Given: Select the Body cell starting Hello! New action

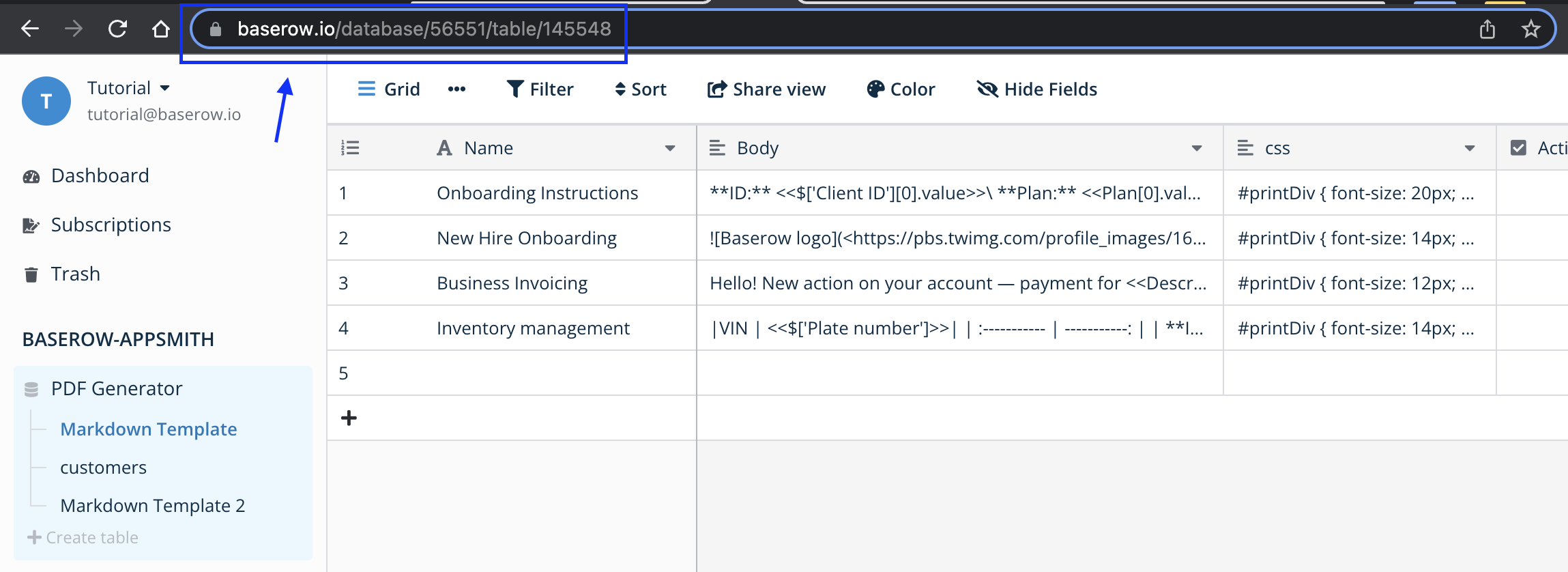Looking at the screenshot, I should point(960,283).
